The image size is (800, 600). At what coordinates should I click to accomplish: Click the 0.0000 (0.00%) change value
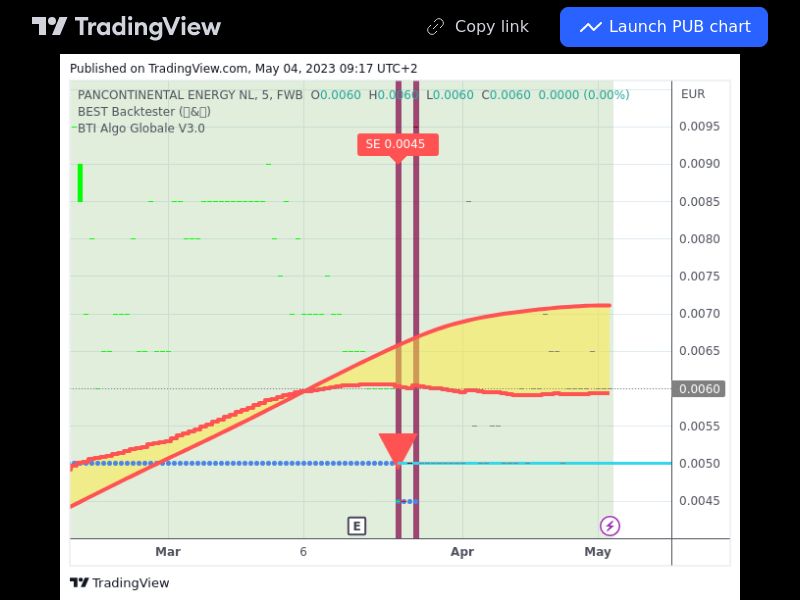(x=584, y=95)
